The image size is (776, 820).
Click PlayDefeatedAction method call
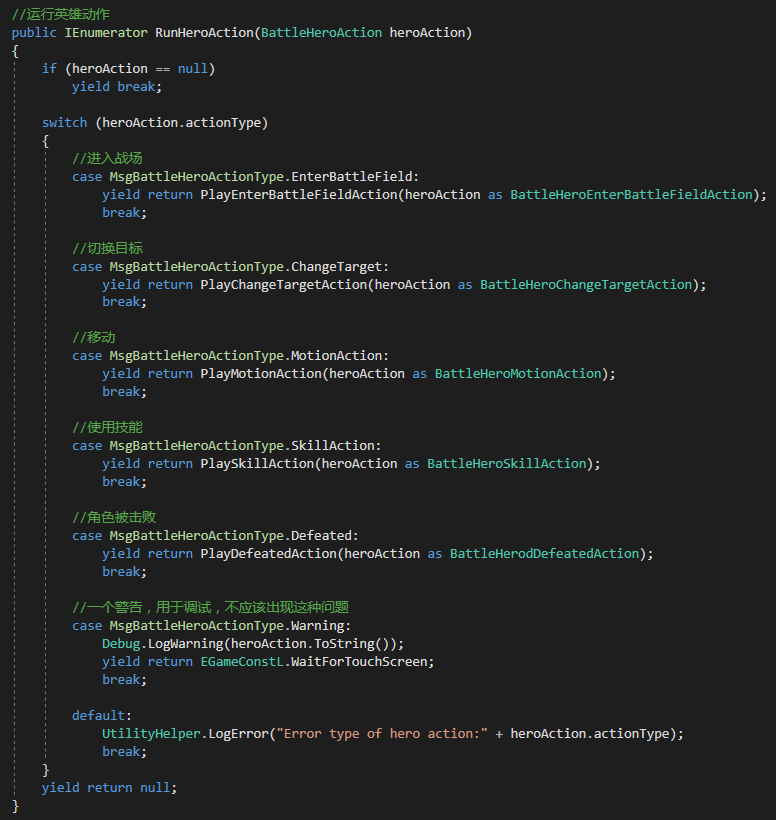coord(269,553)
